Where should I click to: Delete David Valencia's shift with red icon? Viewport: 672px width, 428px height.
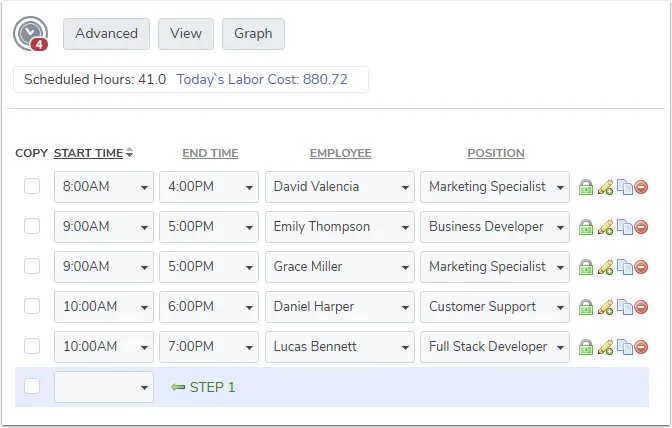641,187
